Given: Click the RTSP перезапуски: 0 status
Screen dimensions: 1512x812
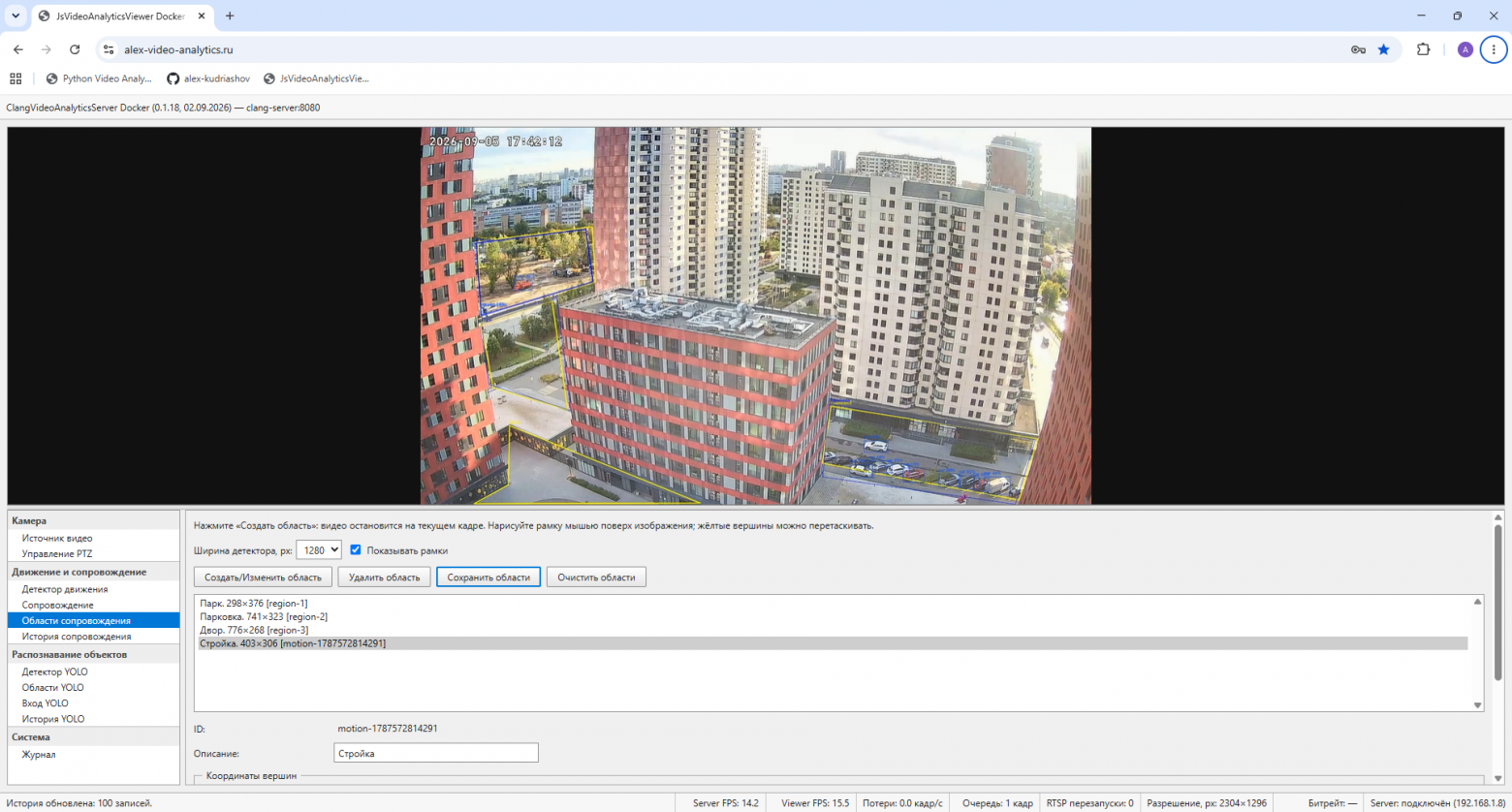Looking at the screenshot, I should click(1090, 803).
